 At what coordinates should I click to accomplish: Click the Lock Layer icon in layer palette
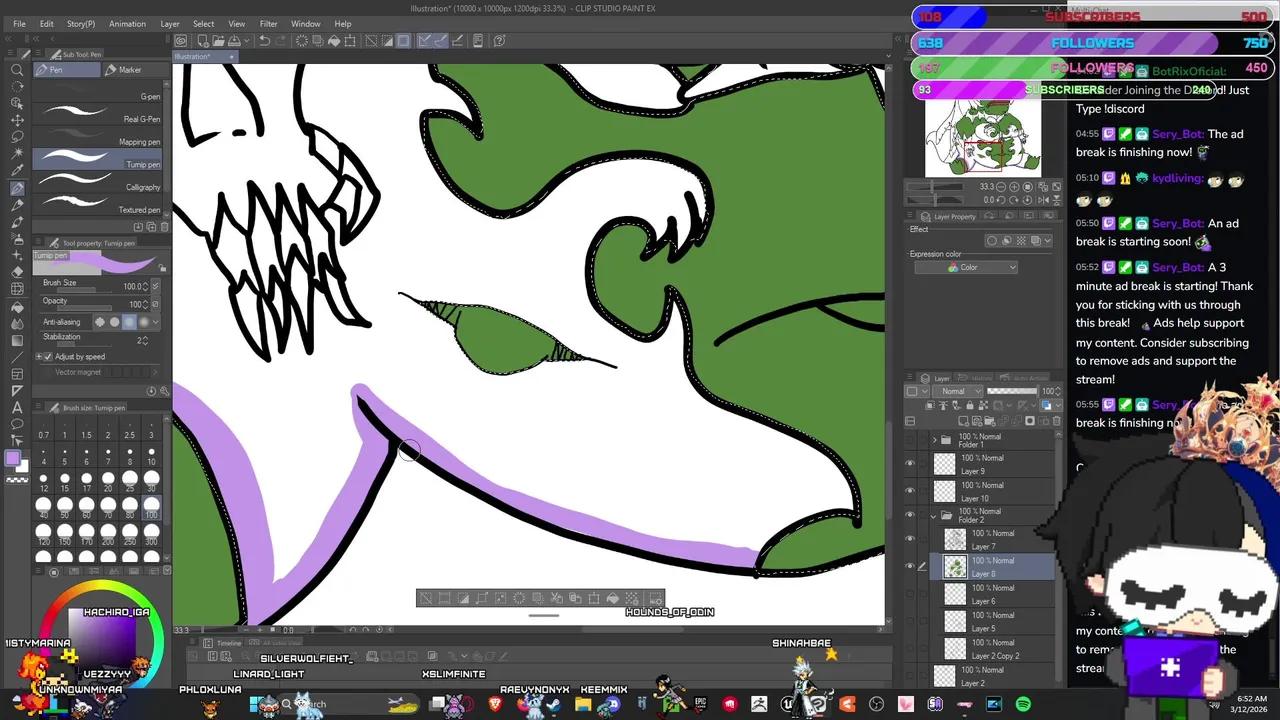pyautogui.click(x=970, y=404)
